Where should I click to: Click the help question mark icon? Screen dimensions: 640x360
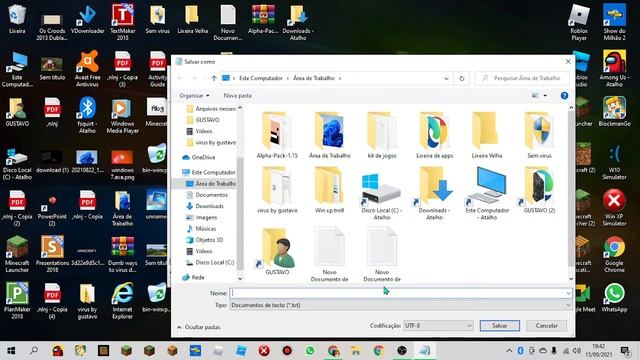(x=564, y=96)
